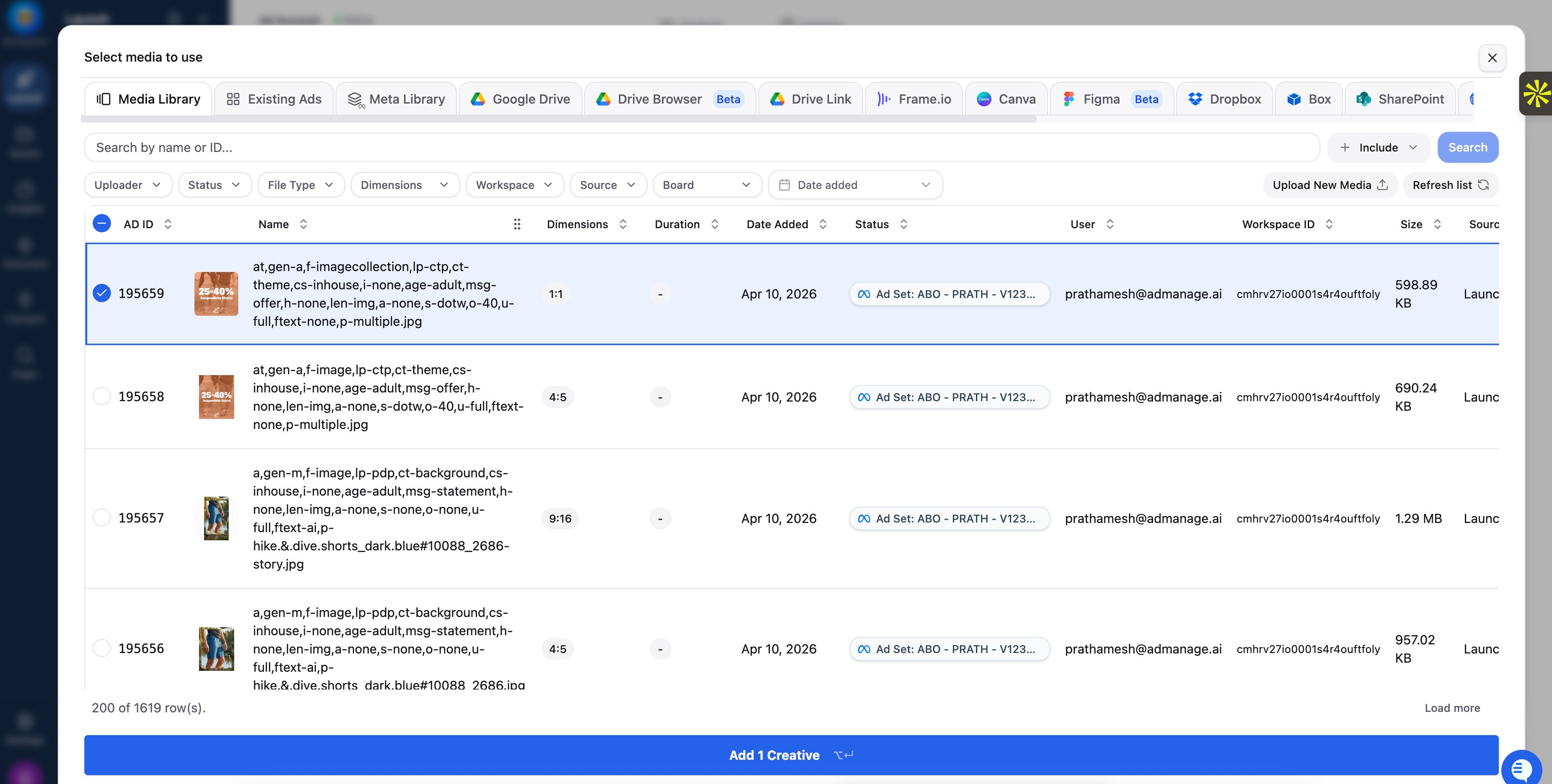Open the chat support bubble icon
The width and height of the screenshot is (1552, 784).
pos(1522,769)
